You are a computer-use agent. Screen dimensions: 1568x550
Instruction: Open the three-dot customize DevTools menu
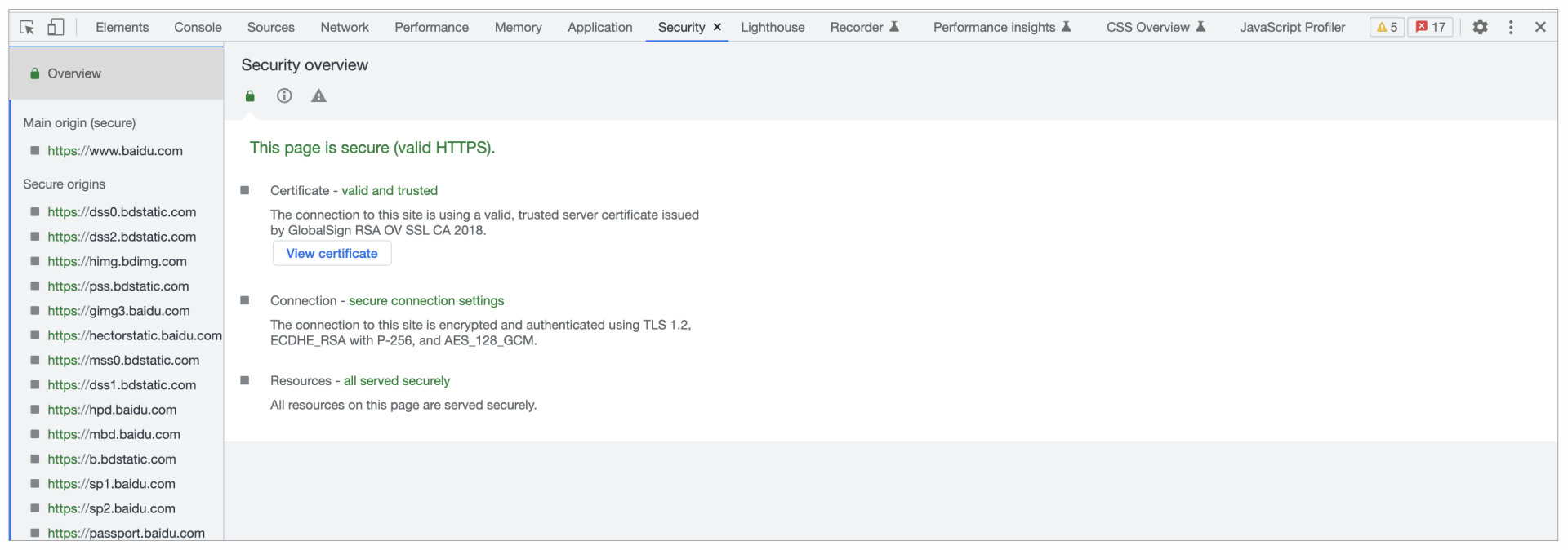[1511, 27]
